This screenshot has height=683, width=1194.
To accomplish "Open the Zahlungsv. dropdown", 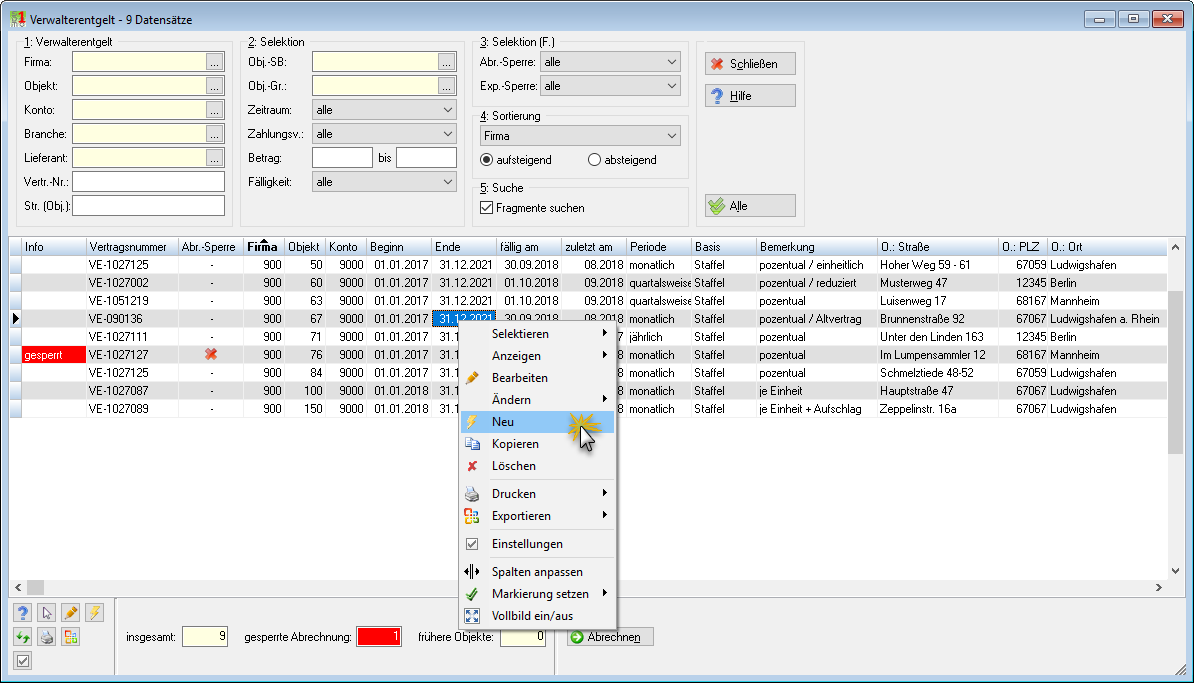I will point(384,134).
